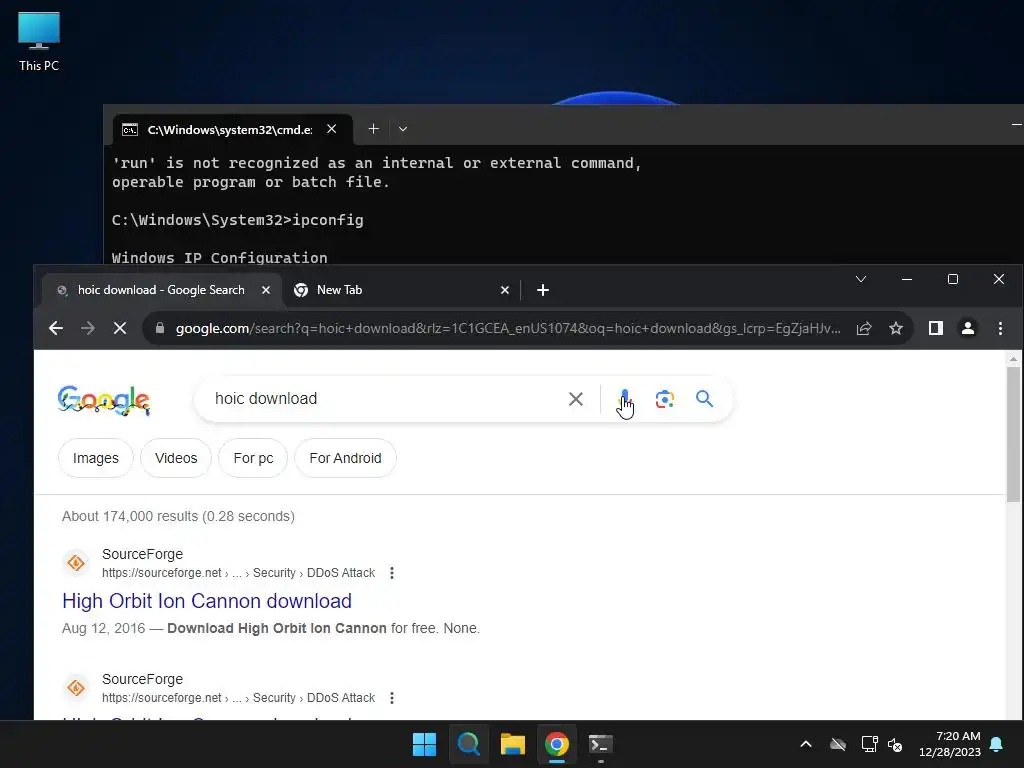Click About 174,000 results text
Screen dimensions: 1024x768
178,516
